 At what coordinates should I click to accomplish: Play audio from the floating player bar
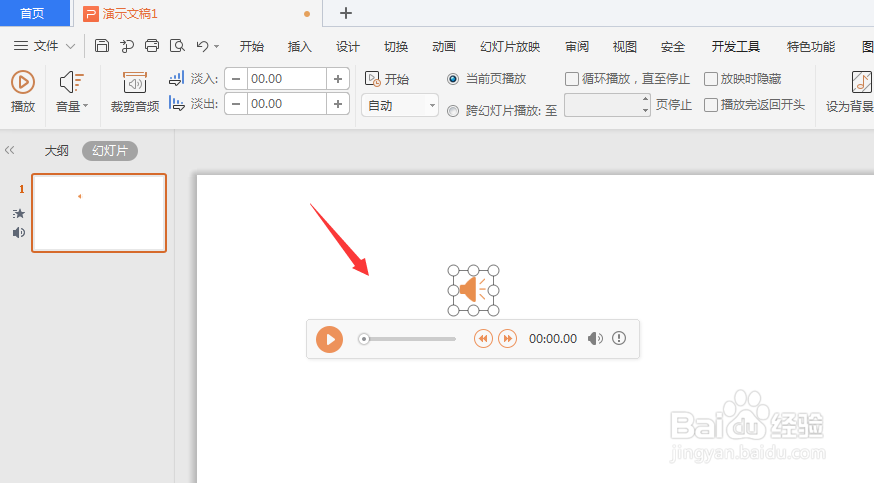click(x=329, y=339)
